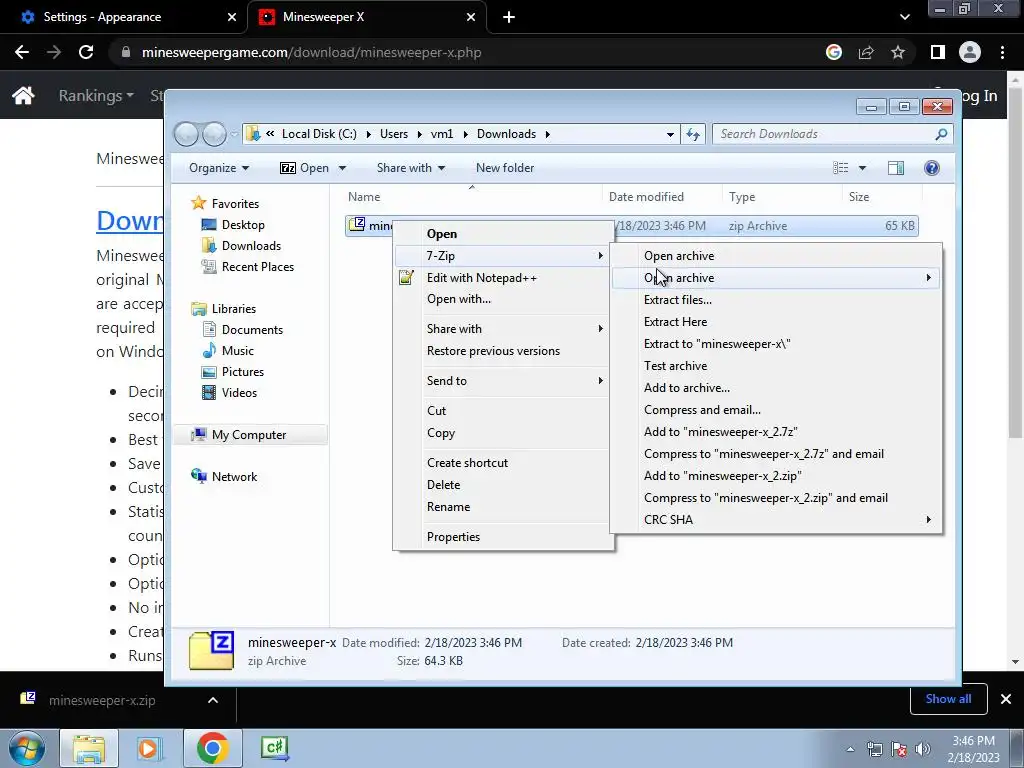Screen dimensions: 1024x768
Task: Switch to the Settings - Appearance tab
Action: [124, 17]
